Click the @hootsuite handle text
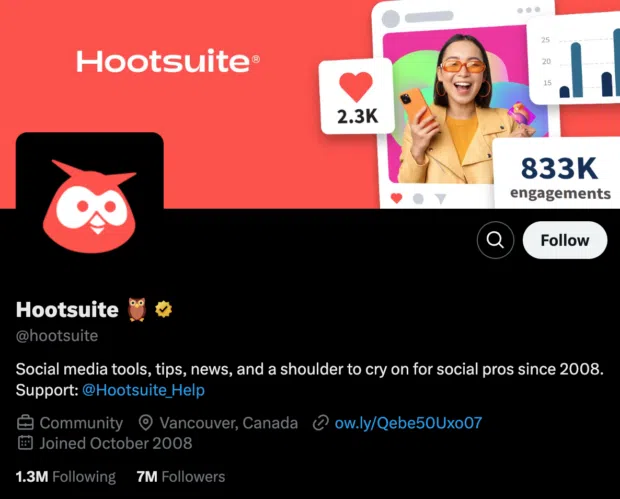Screen dimensions: 620x499 [x=57, y=336]
